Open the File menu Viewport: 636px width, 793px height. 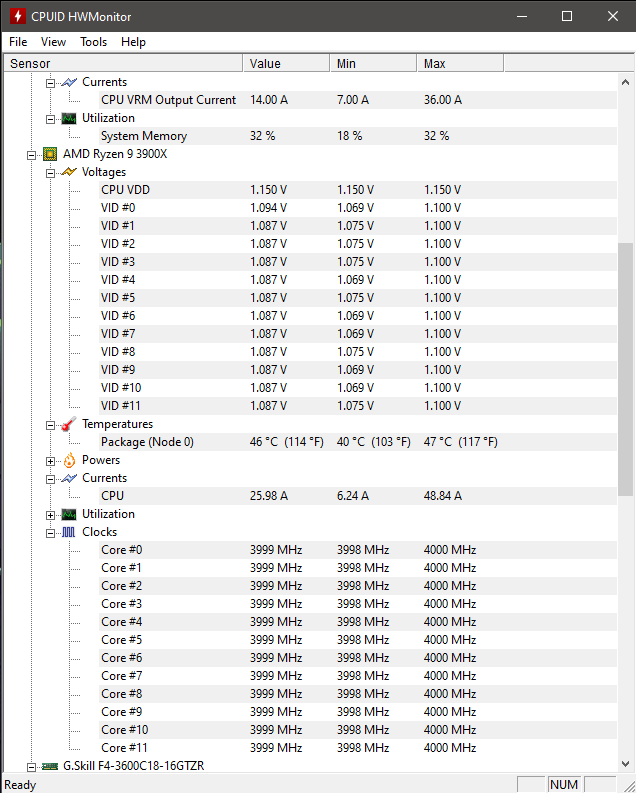coord(18,42)
